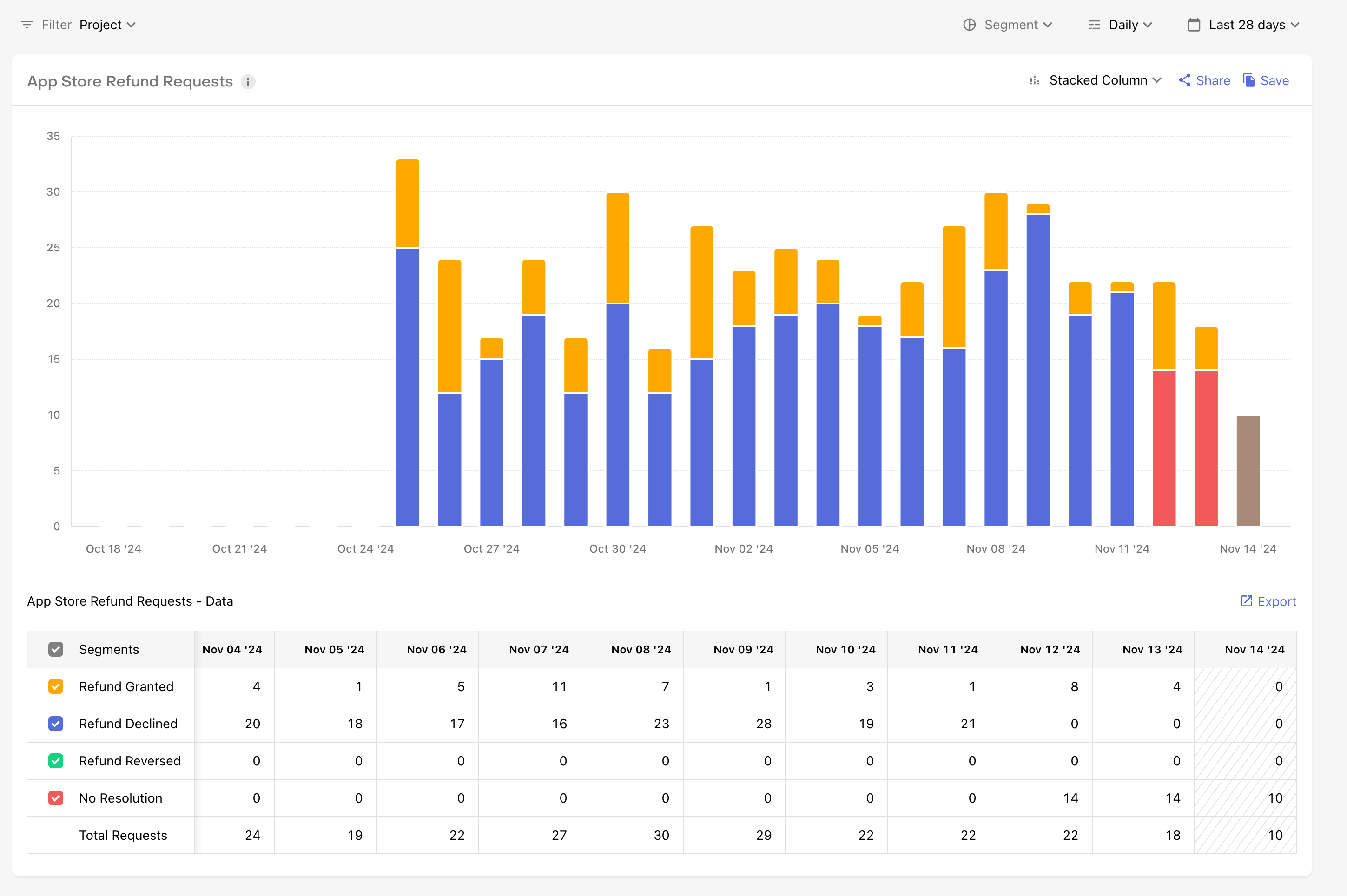This screenshot has width=1347, height=896.
Task: Uncheck the Refund Granted segment checkbox
Action: click(x=55, y=686)
